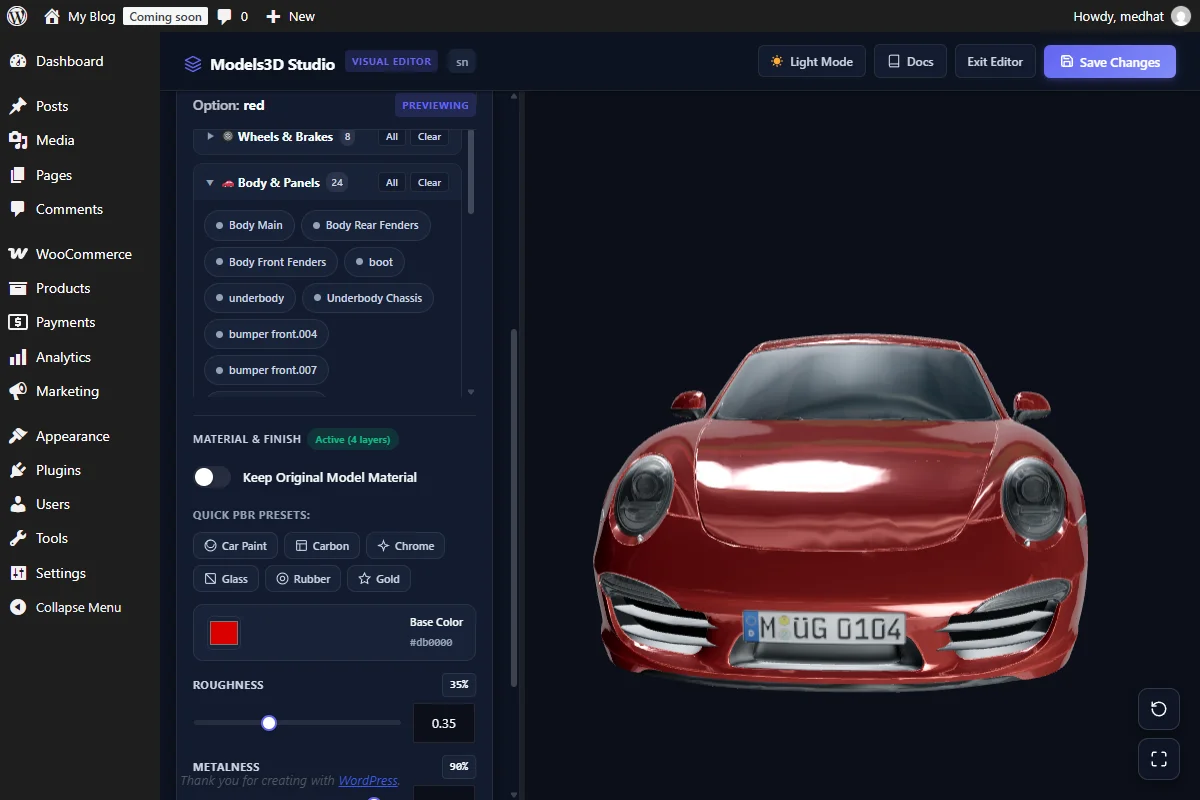Toggle Keep Original Model Material switch

coord(212,477)
